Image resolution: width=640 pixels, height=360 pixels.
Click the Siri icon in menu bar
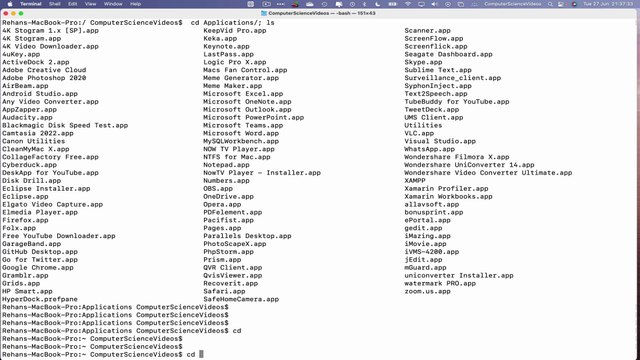click(574, 4)
